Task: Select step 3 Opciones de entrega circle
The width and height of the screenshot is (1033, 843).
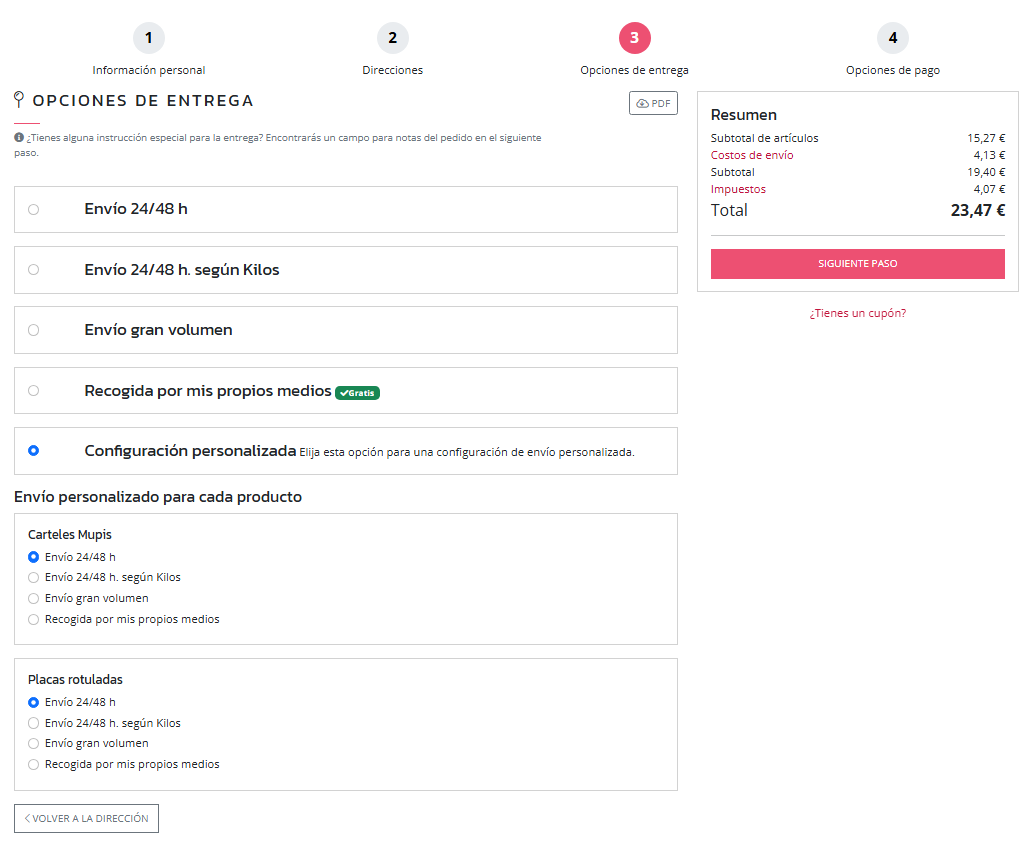Action: tap(634, 39)
